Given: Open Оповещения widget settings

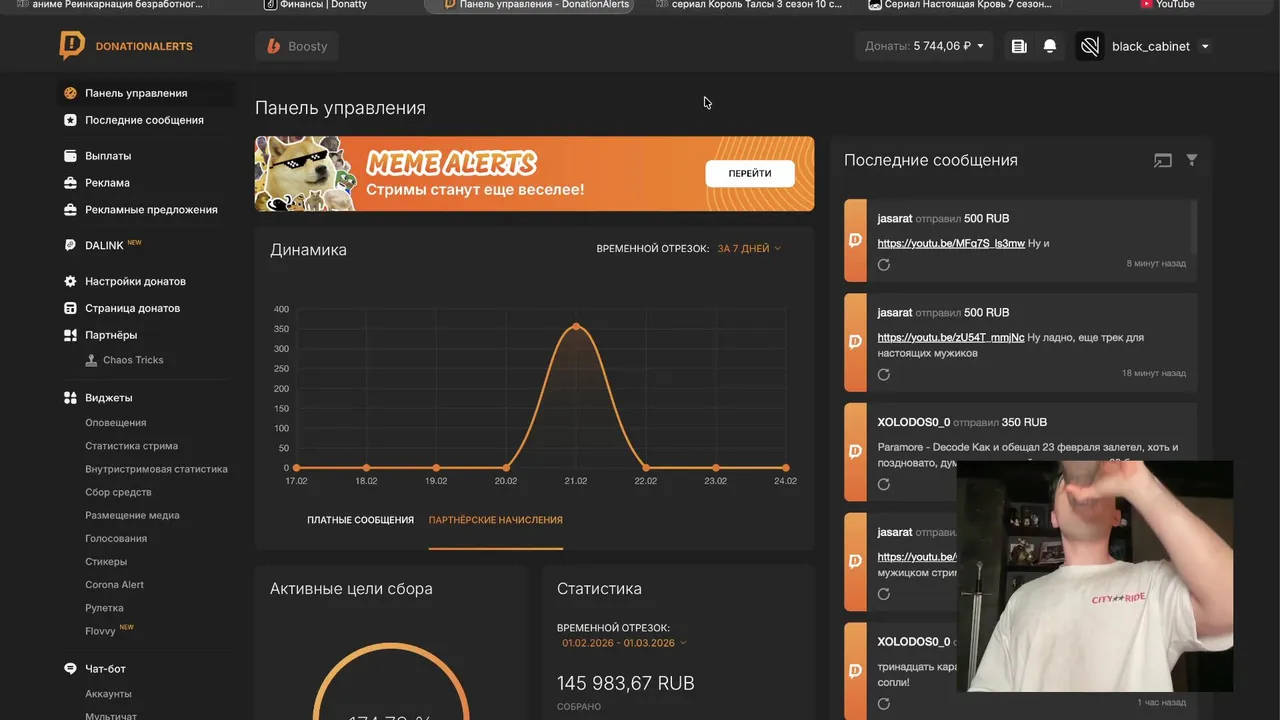Looking at the screenshot, I should pyautogui.click(x=116, y=423).
